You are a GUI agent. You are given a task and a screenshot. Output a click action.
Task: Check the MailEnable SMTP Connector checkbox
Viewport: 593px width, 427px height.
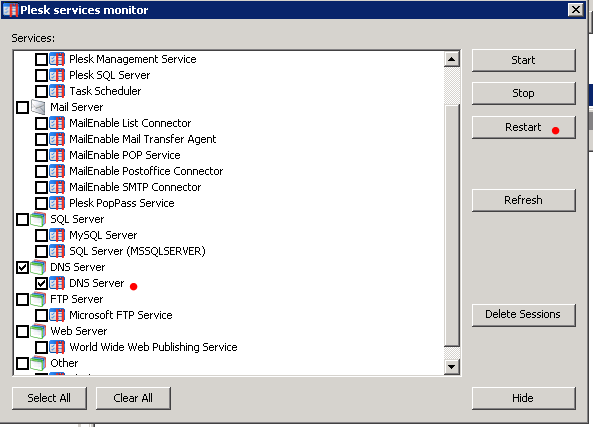pyautogui.click(x=41, y=187)
